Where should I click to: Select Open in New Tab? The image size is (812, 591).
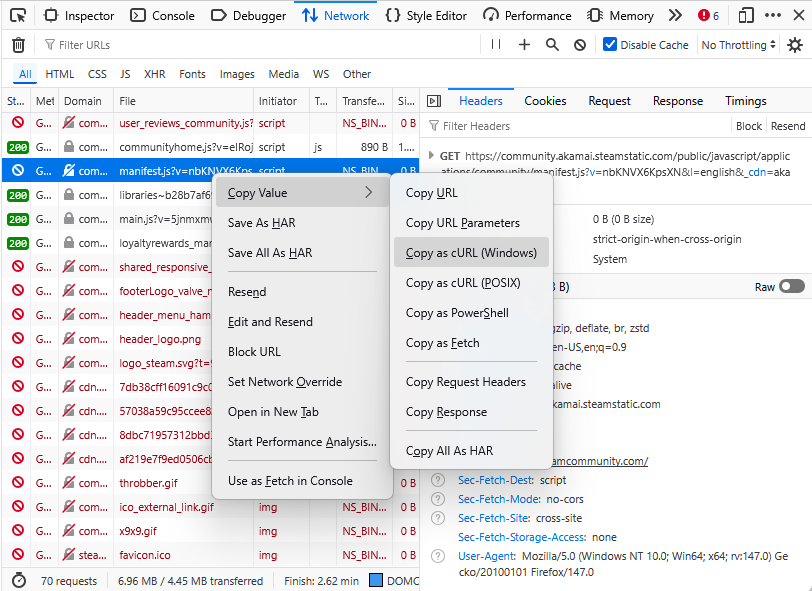click(x=302, y=412)
